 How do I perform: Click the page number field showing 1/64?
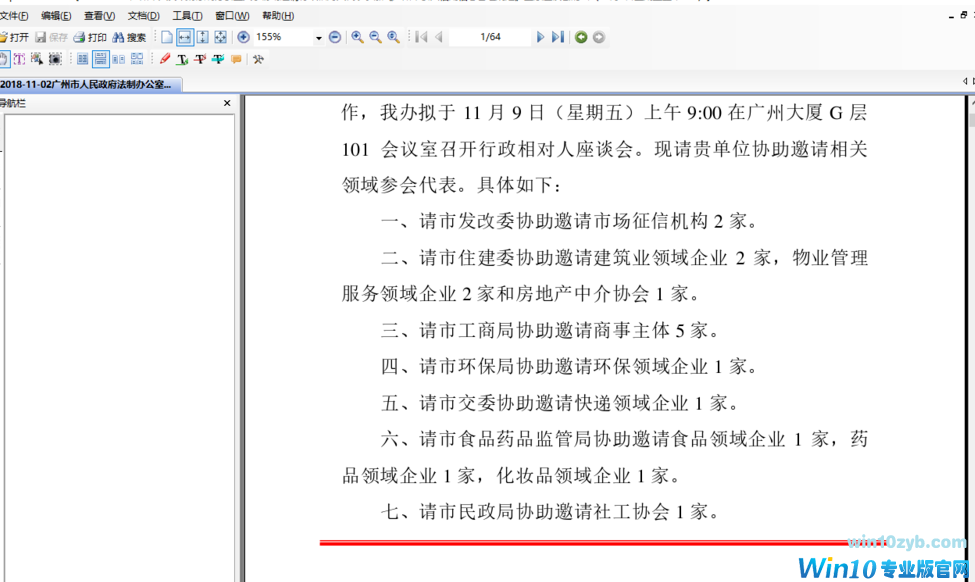(490, 37)
